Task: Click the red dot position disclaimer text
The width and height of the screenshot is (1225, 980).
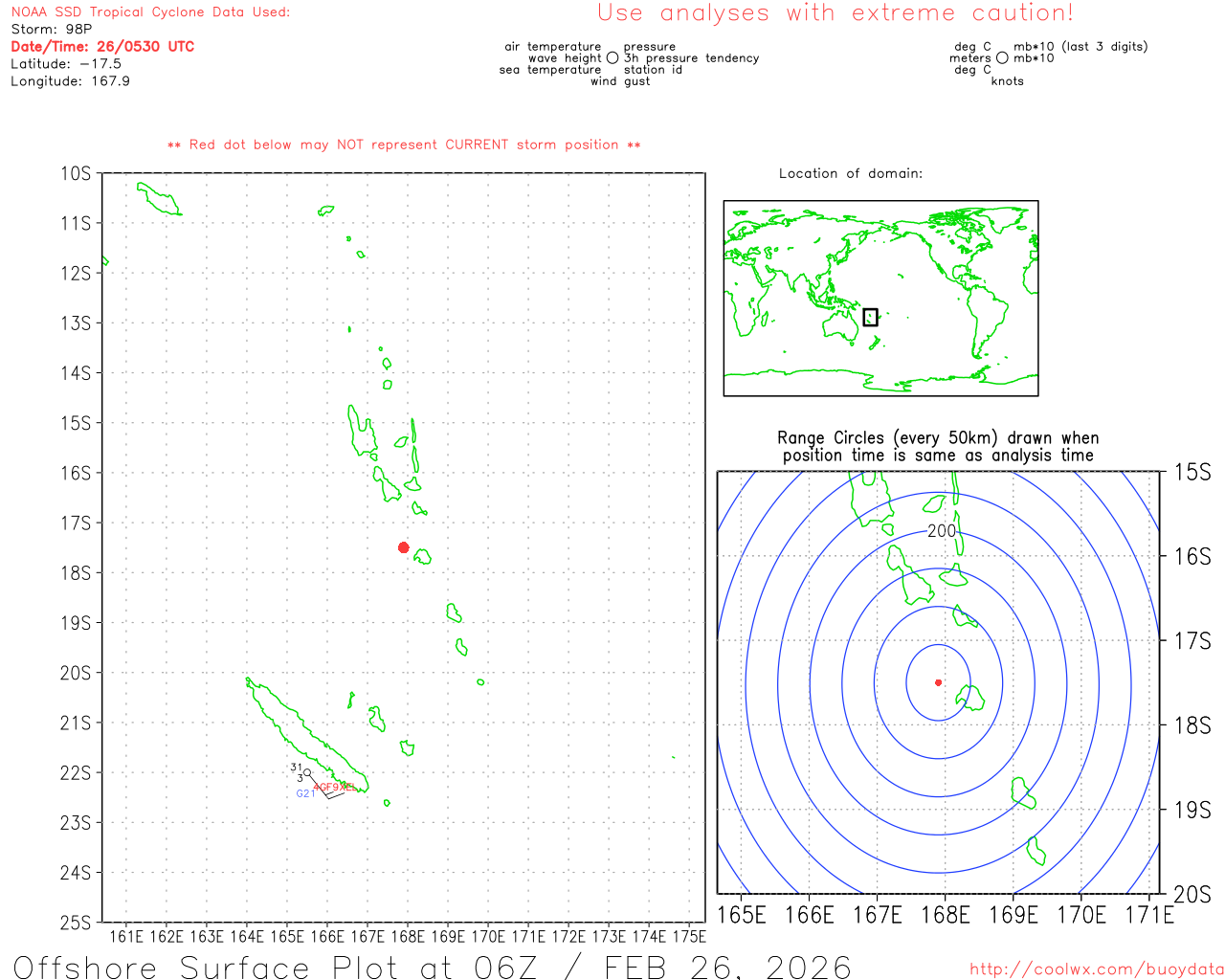Action: (404, 145)
